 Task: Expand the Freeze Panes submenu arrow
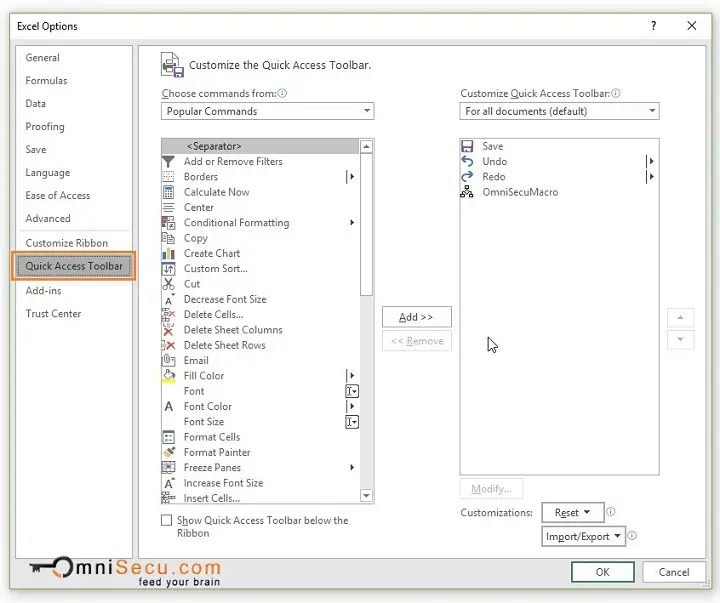click(352, 468)
